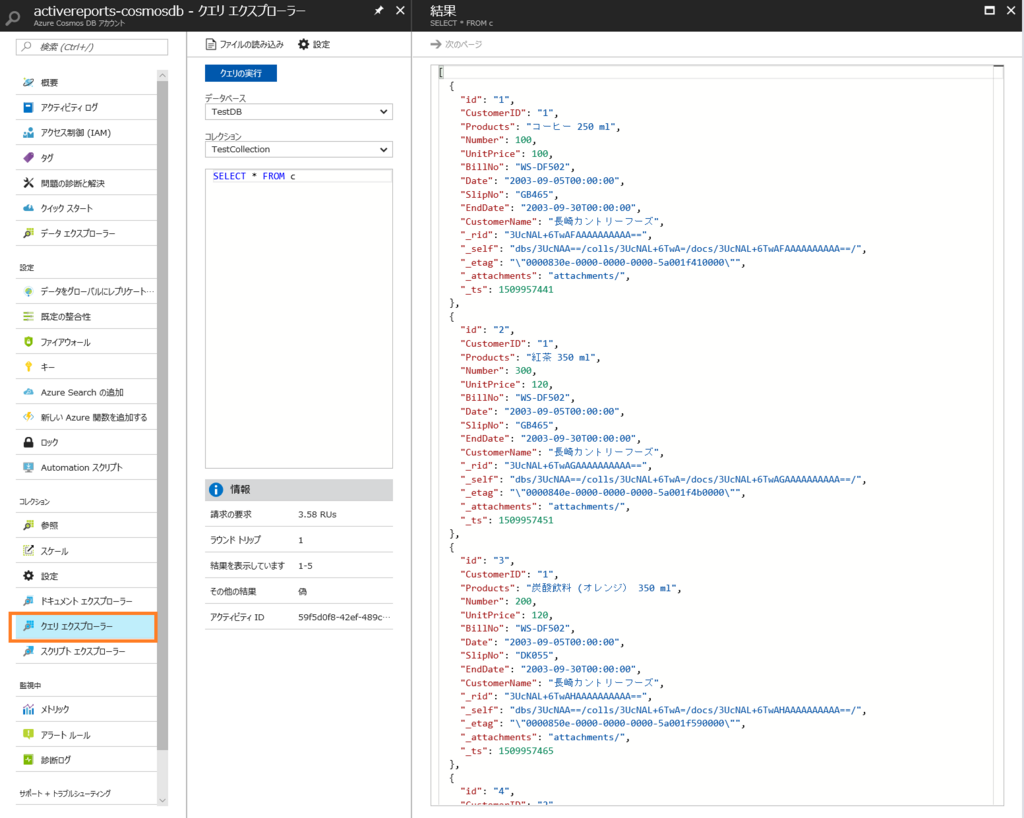Select クエリ エクスプローラー menu item
The image size is (1024, 818).
83,626
